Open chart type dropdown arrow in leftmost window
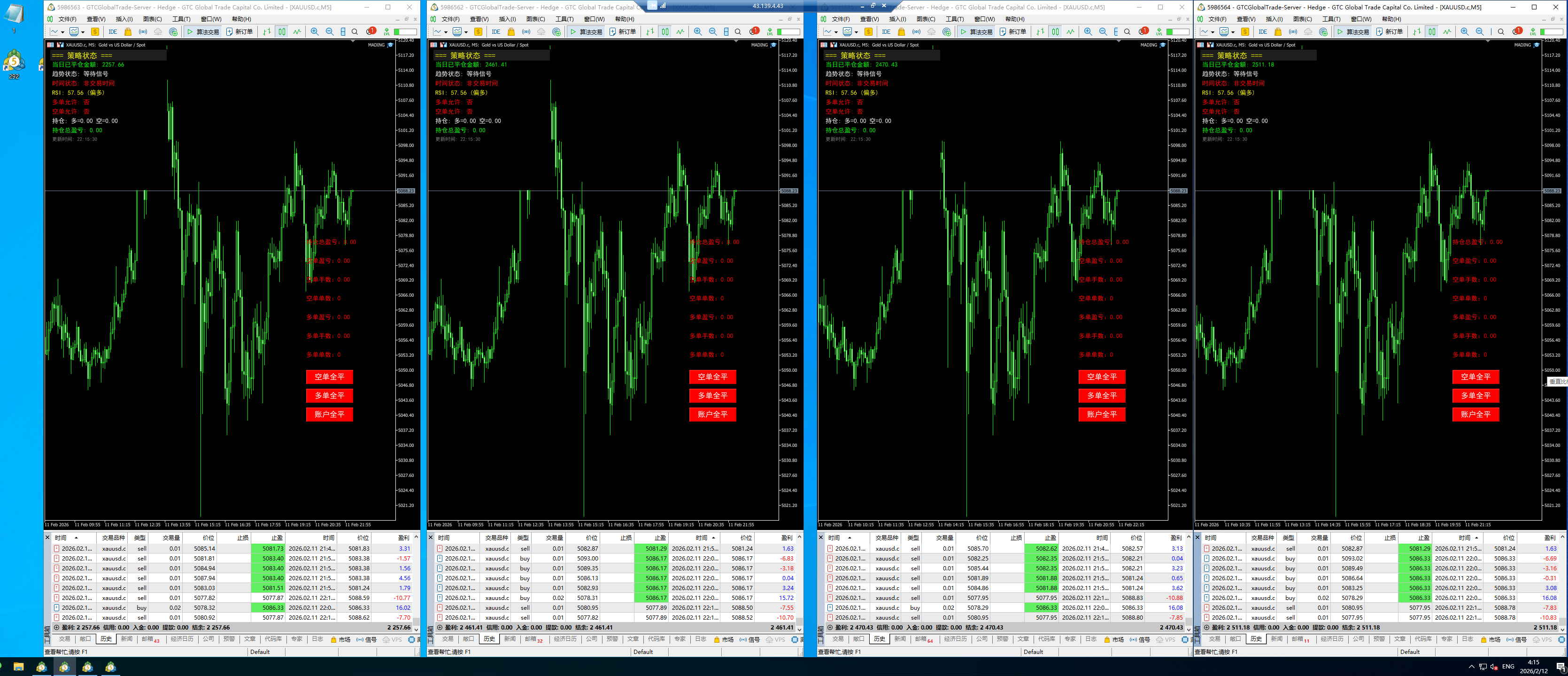1568x676 pixels. (x=62, y=31)
